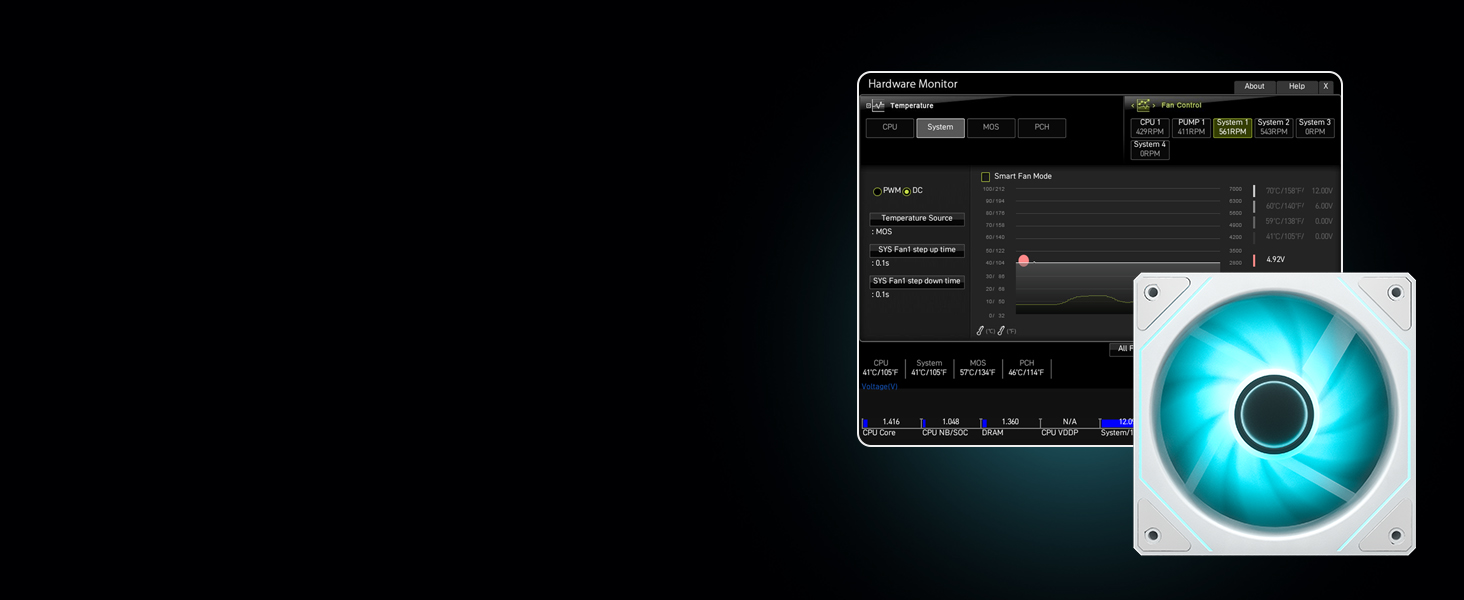Open SYS Fan1 step down time setting
1464x600 pixels.
click(917, 282)
